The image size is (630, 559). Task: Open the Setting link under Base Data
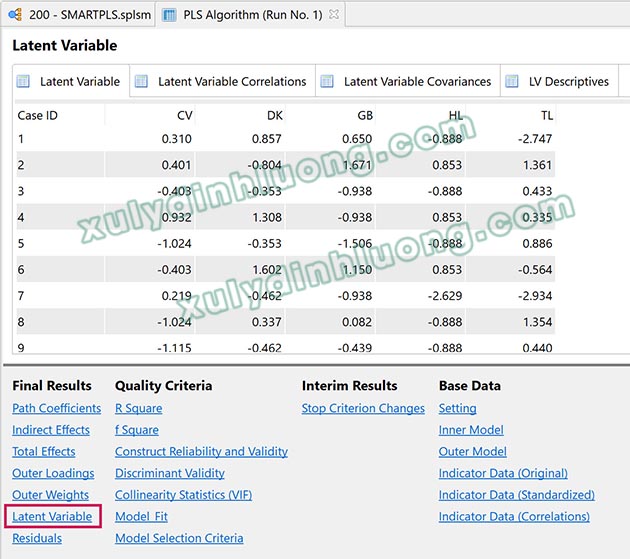[x=457, y=408]
